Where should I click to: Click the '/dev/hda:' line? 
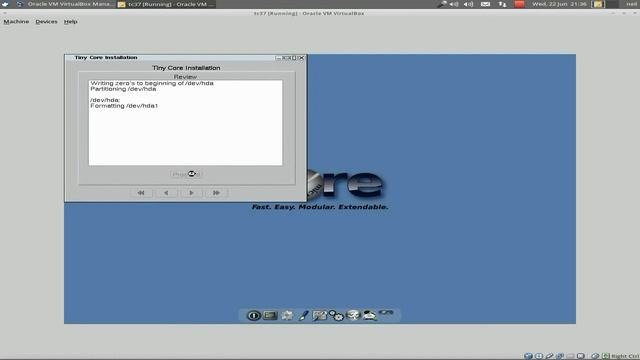click(x=105, y=100)
